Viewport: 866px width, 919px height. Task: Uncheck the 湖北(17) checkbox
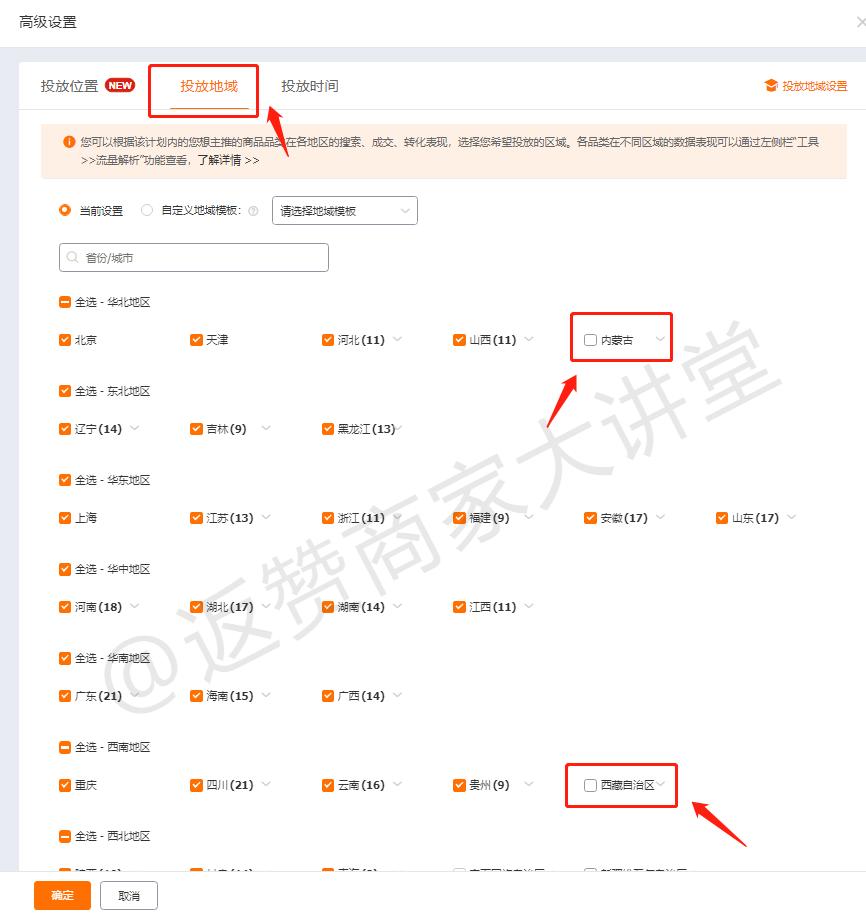(x=196, y=607)
